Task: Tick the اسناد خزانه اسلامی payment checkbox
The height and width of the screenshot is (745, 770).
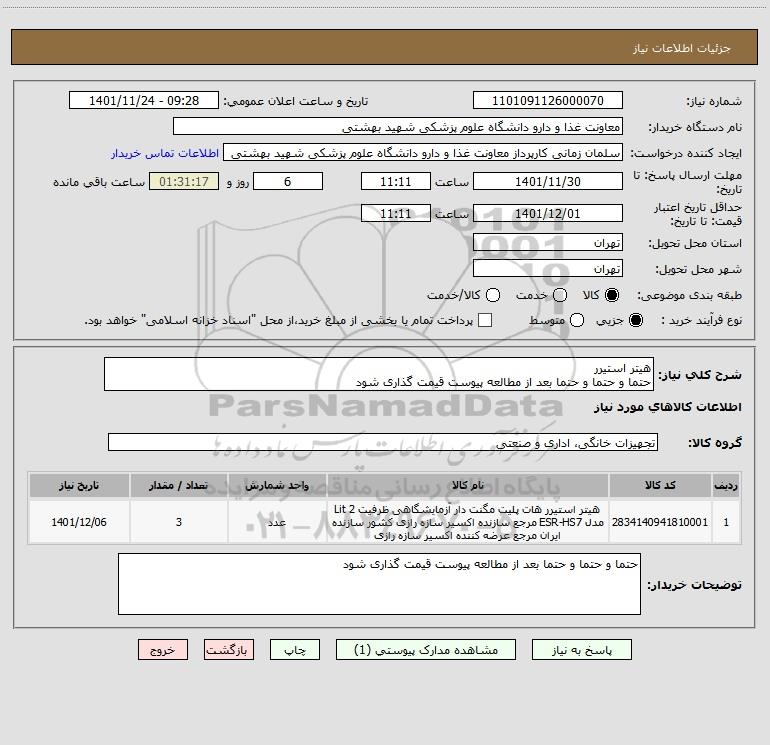Action: click(485, 320)
